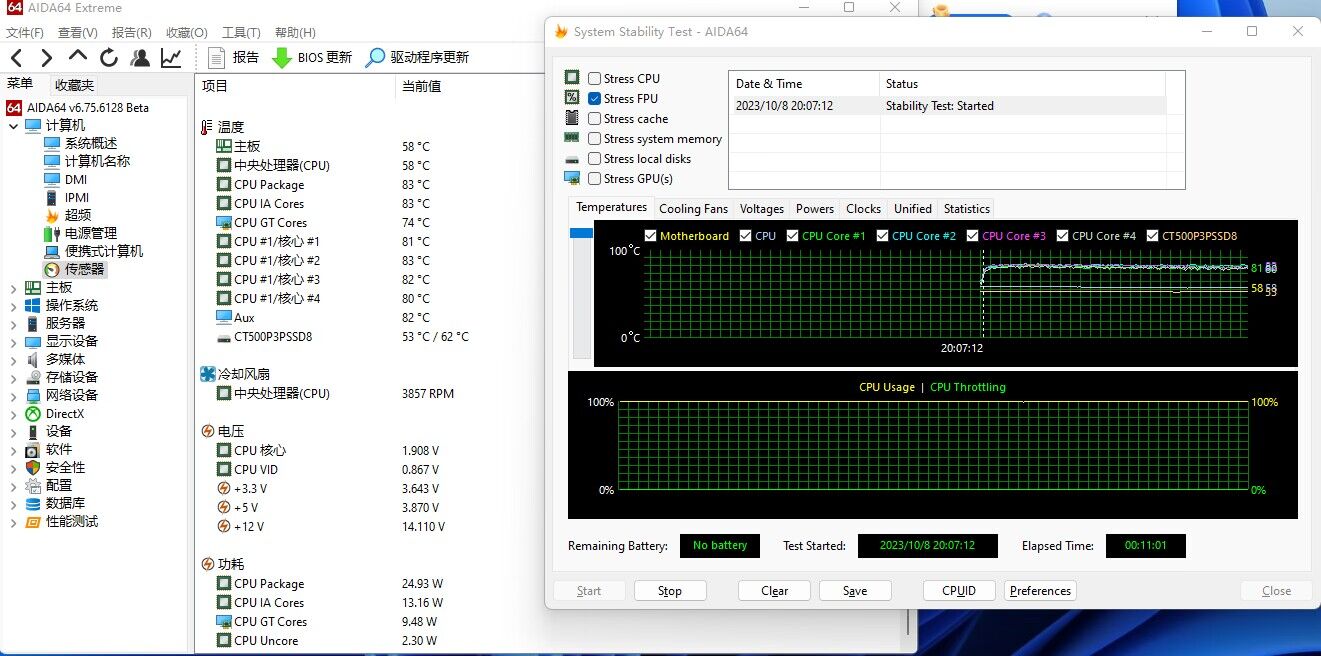The height and width of the screenshot is (656, 1321).
Task: Collapse the 计算机 tree node
Action: 13,126
